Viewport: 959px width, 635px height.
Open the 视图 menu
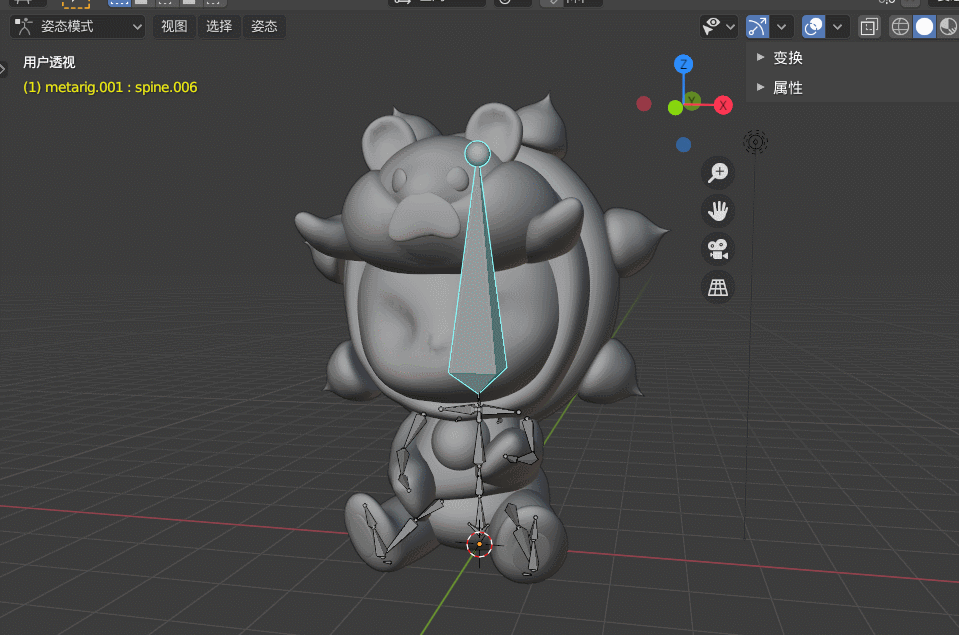[x=174, y=26]
